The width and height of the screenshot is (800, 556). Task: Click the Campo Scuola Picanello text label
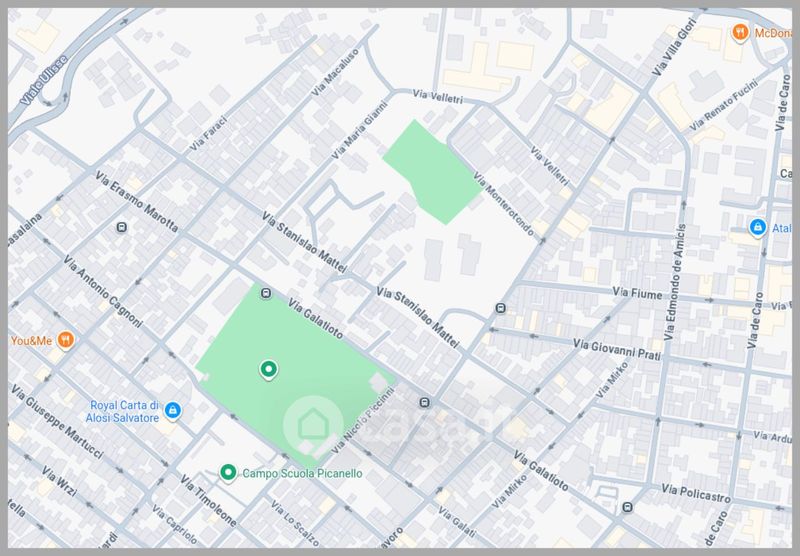coord(302,474)
